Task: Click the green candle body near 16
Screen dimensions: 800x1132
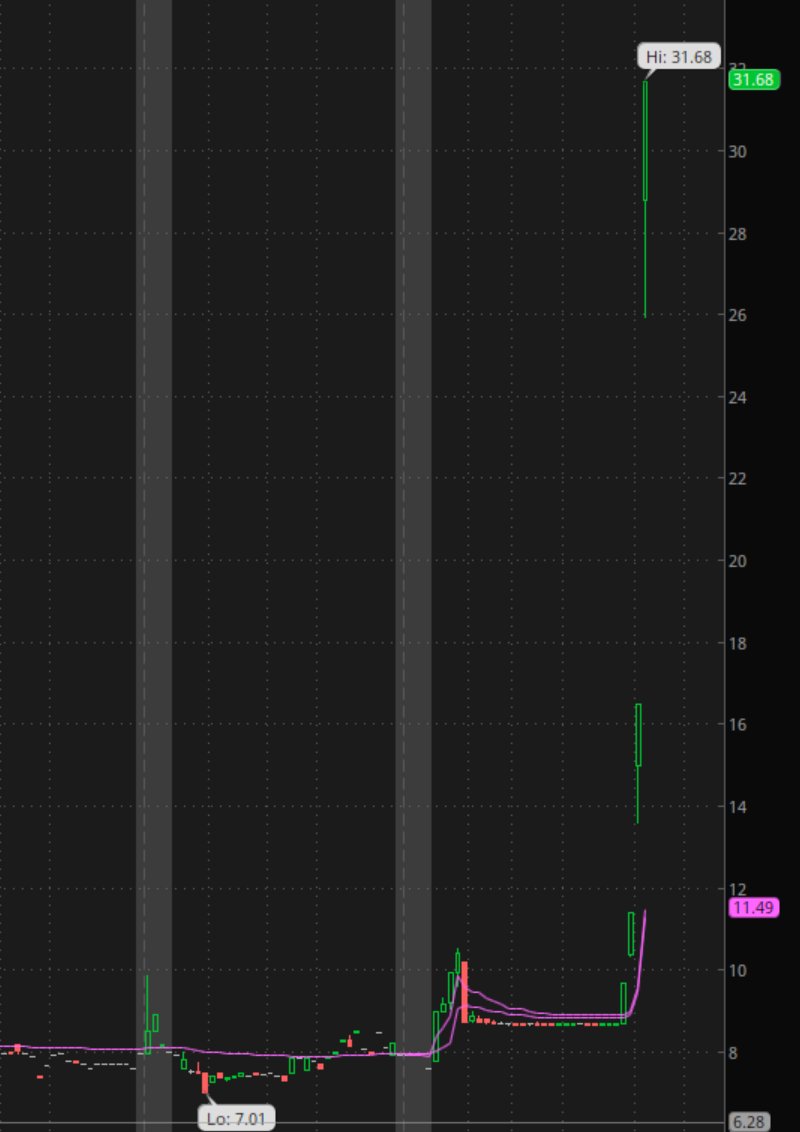Action: click(638, 735)
